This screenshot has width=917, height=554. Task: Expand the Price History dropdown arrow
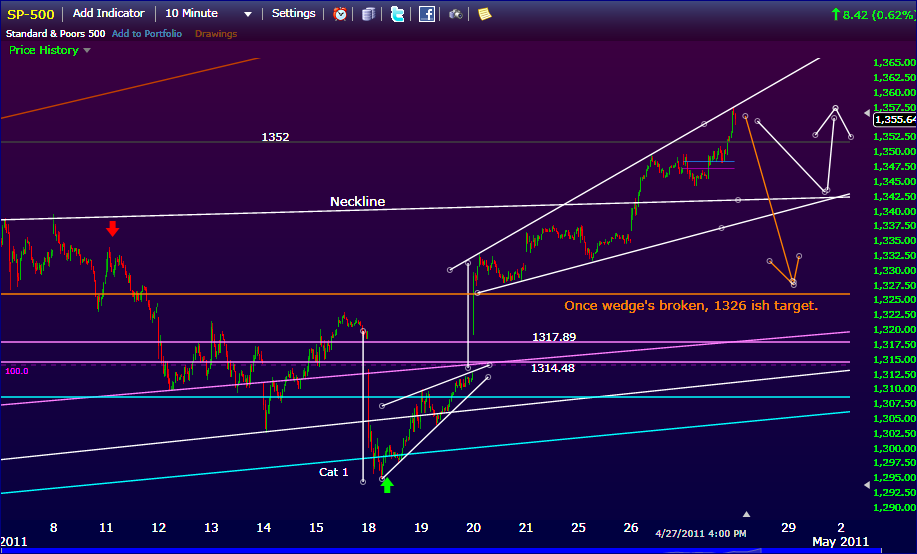[x=87, y=50]
